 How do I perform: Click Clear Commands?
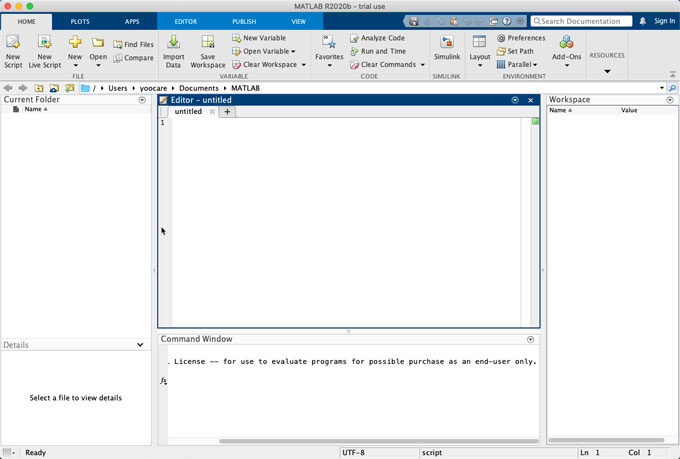point(383,65)
